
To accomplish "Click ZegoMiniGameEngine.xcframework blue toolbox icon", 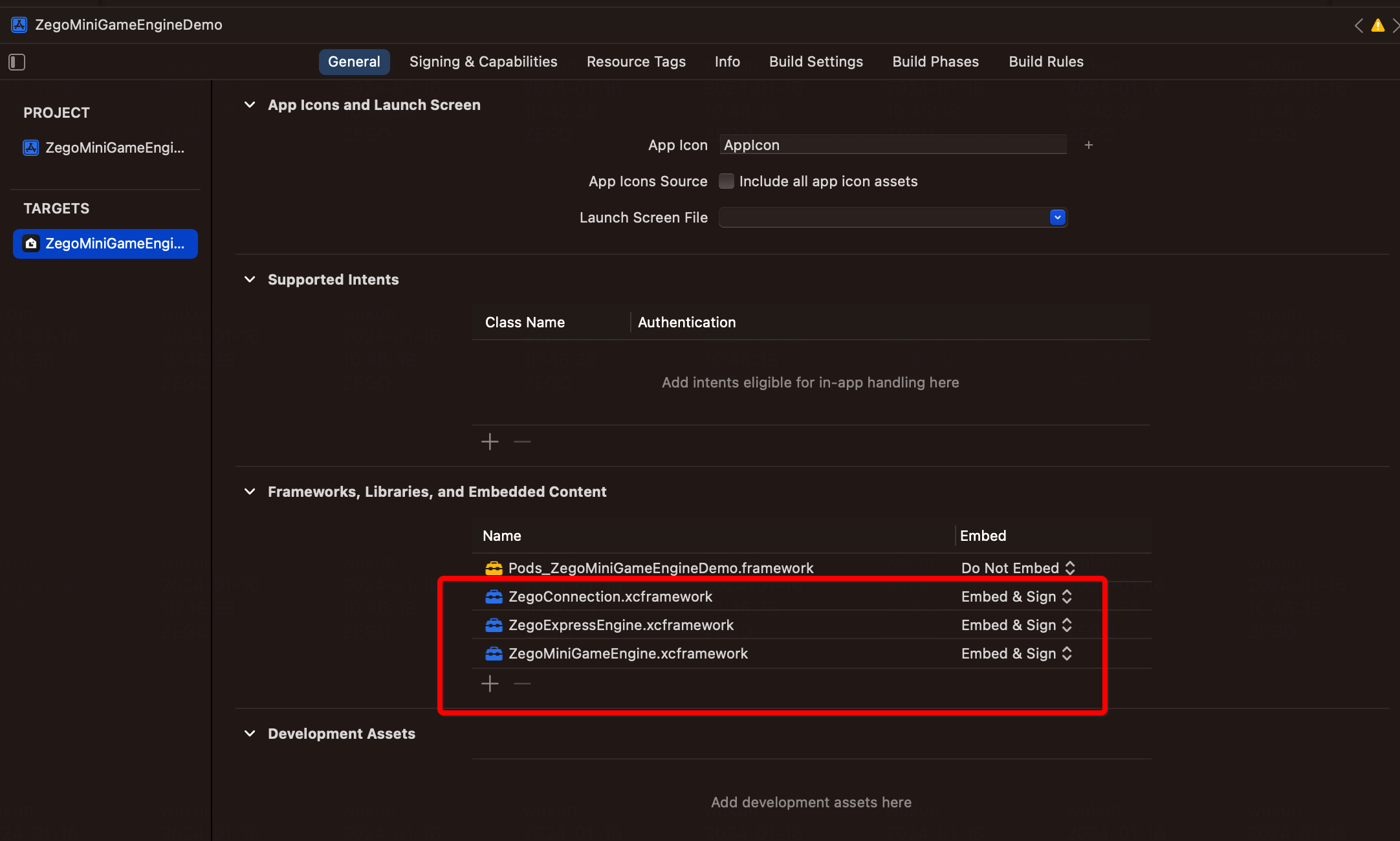I will click(x=494, y=653).
